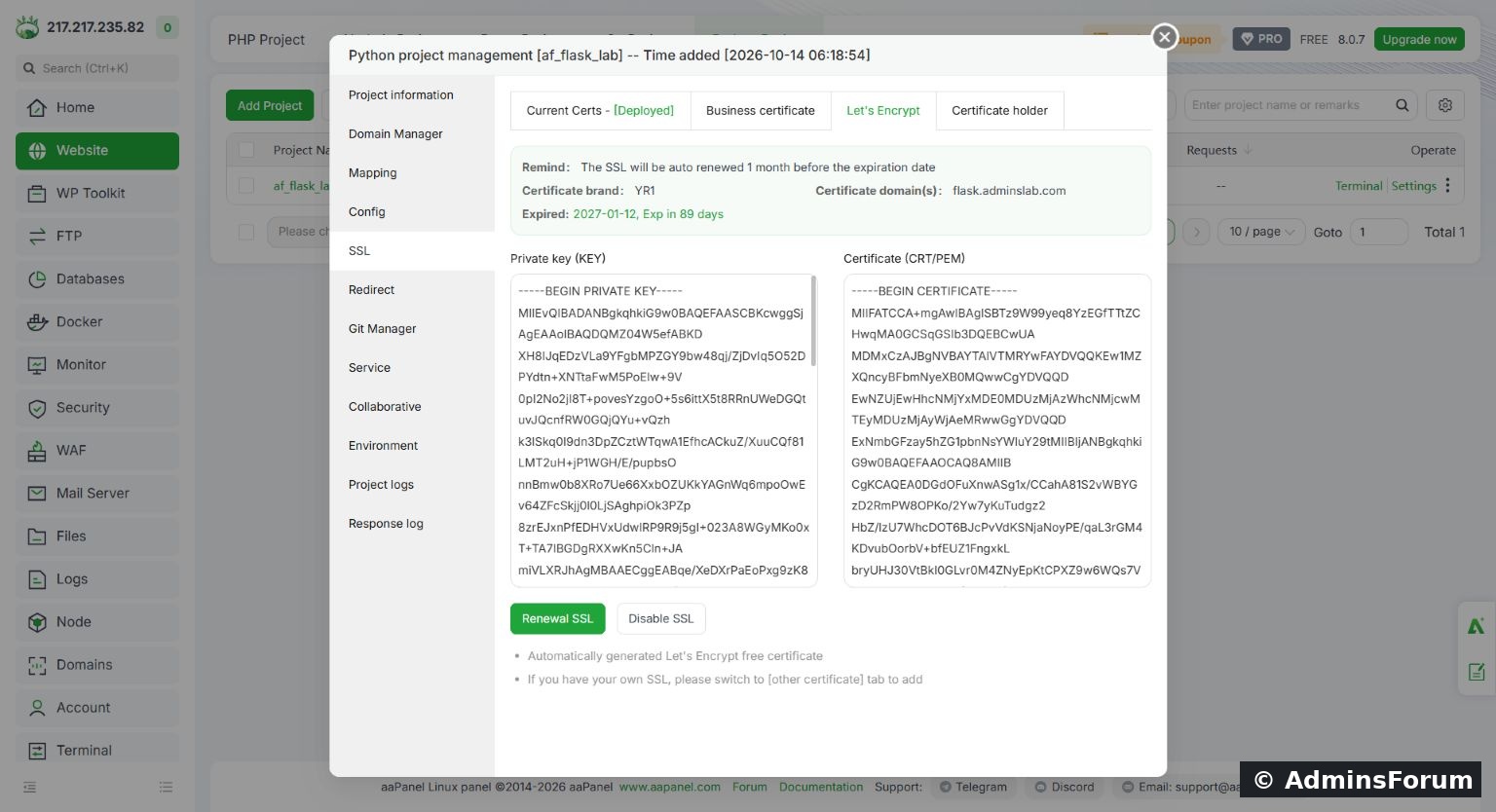The width and height of the screenshot is (1496, 812).
Task: Select the WAF firewall icon
Action: pos(37,451)
